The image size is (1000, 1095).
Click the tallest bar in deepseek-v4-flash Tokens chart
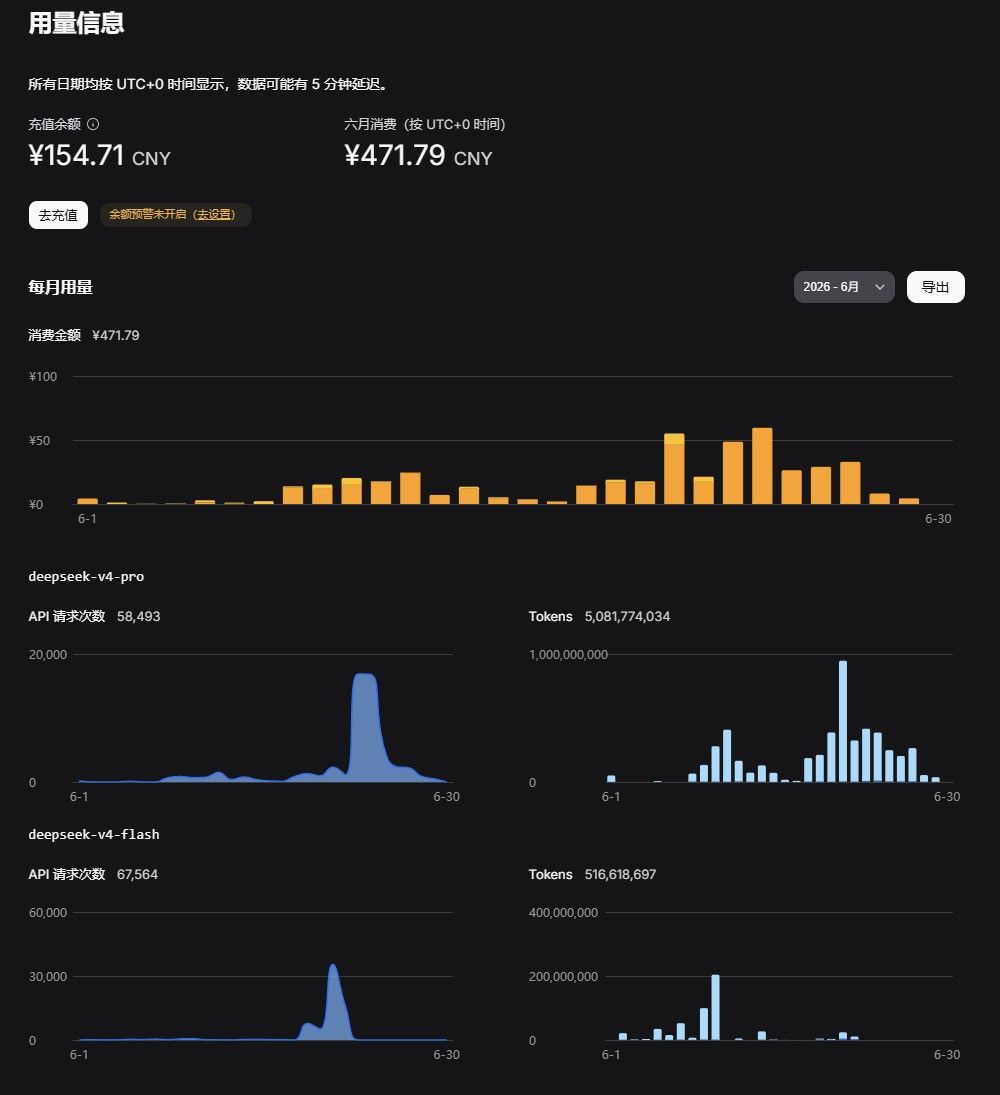pyautogui.click(x=715, y=1008)
